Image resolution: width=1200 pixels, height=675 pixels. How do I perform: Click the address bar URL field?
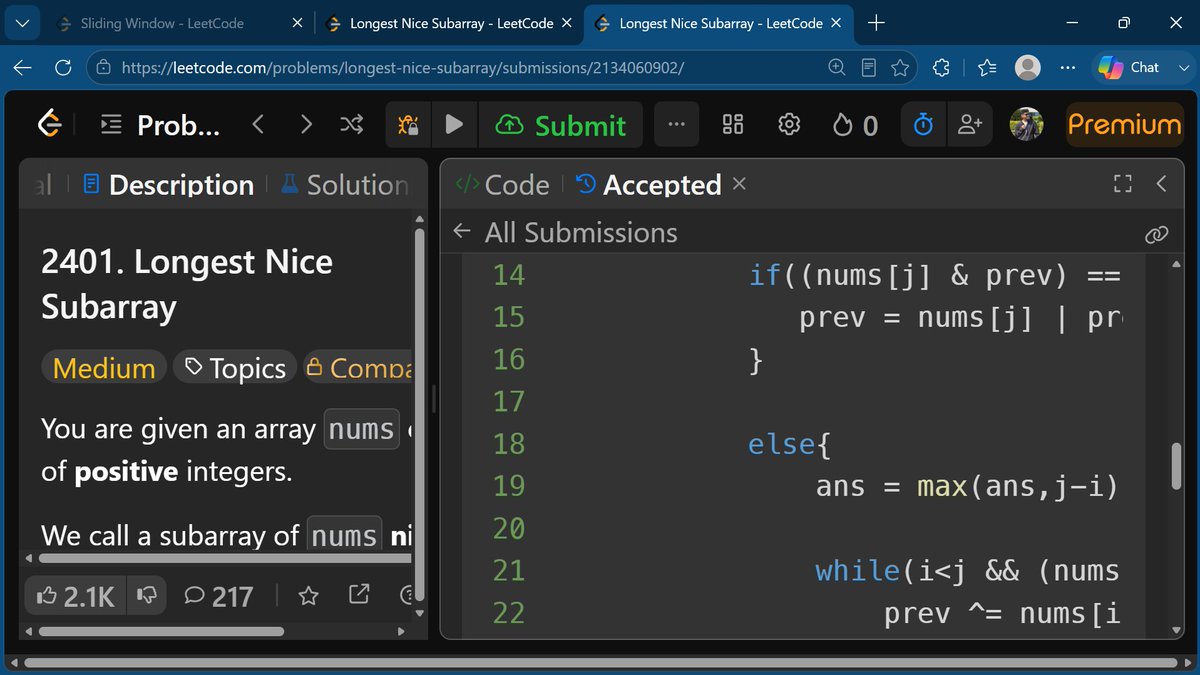click(403, 68)
